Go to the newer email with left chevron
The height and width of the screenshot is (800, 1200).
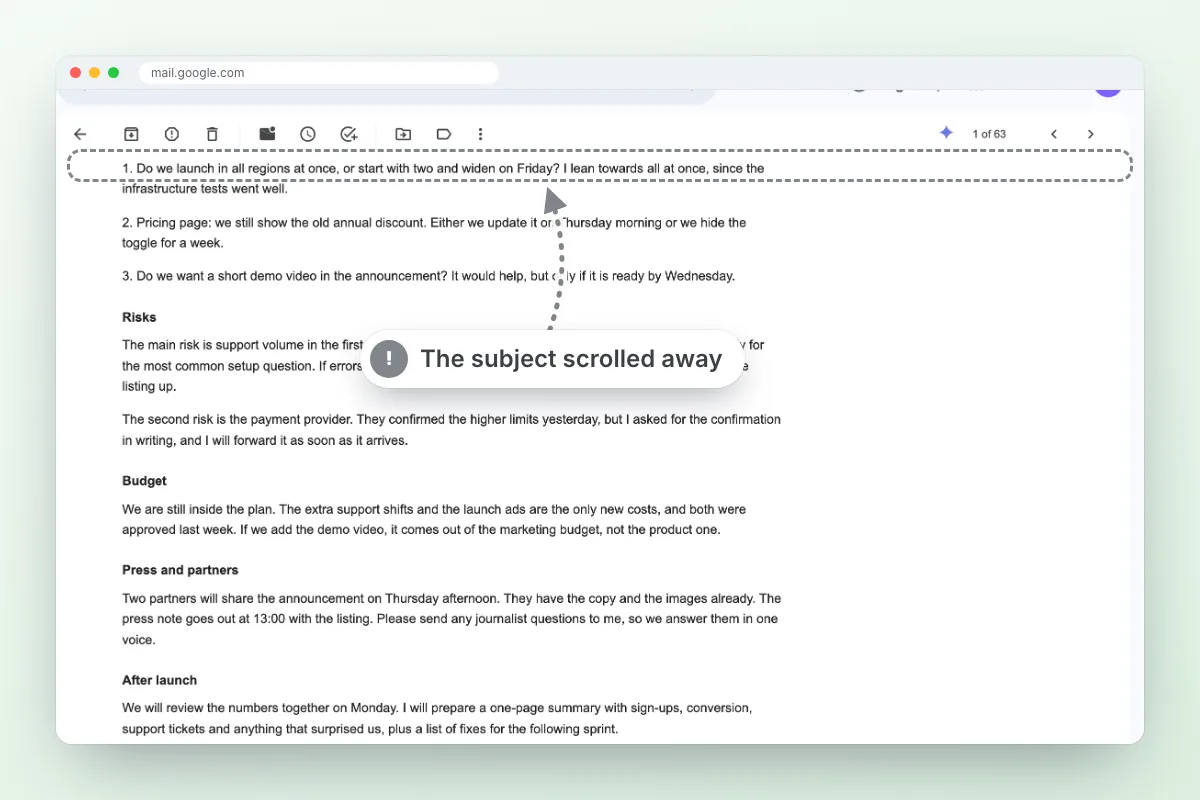1054,134
